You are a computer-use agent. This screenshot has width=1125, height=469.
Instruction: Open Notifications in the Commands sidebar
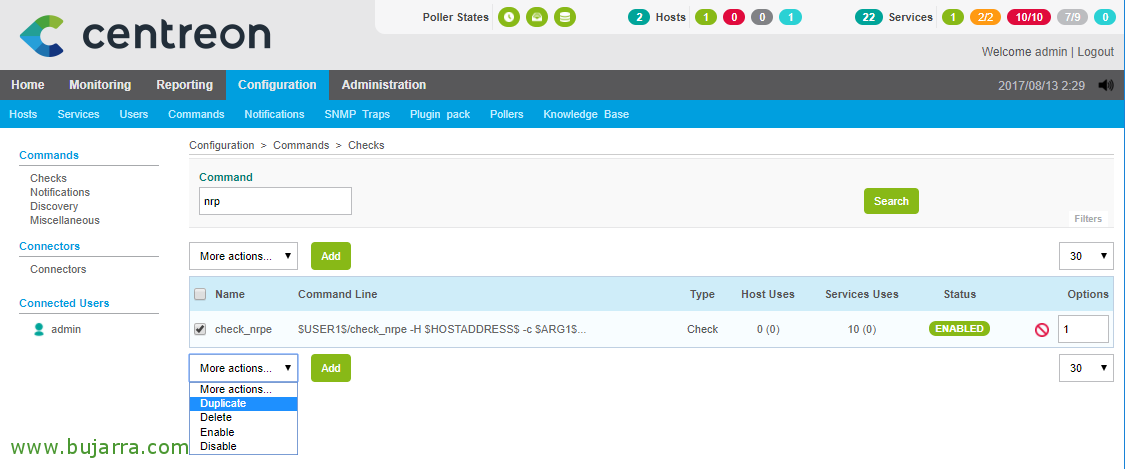(x=60, y=192)
